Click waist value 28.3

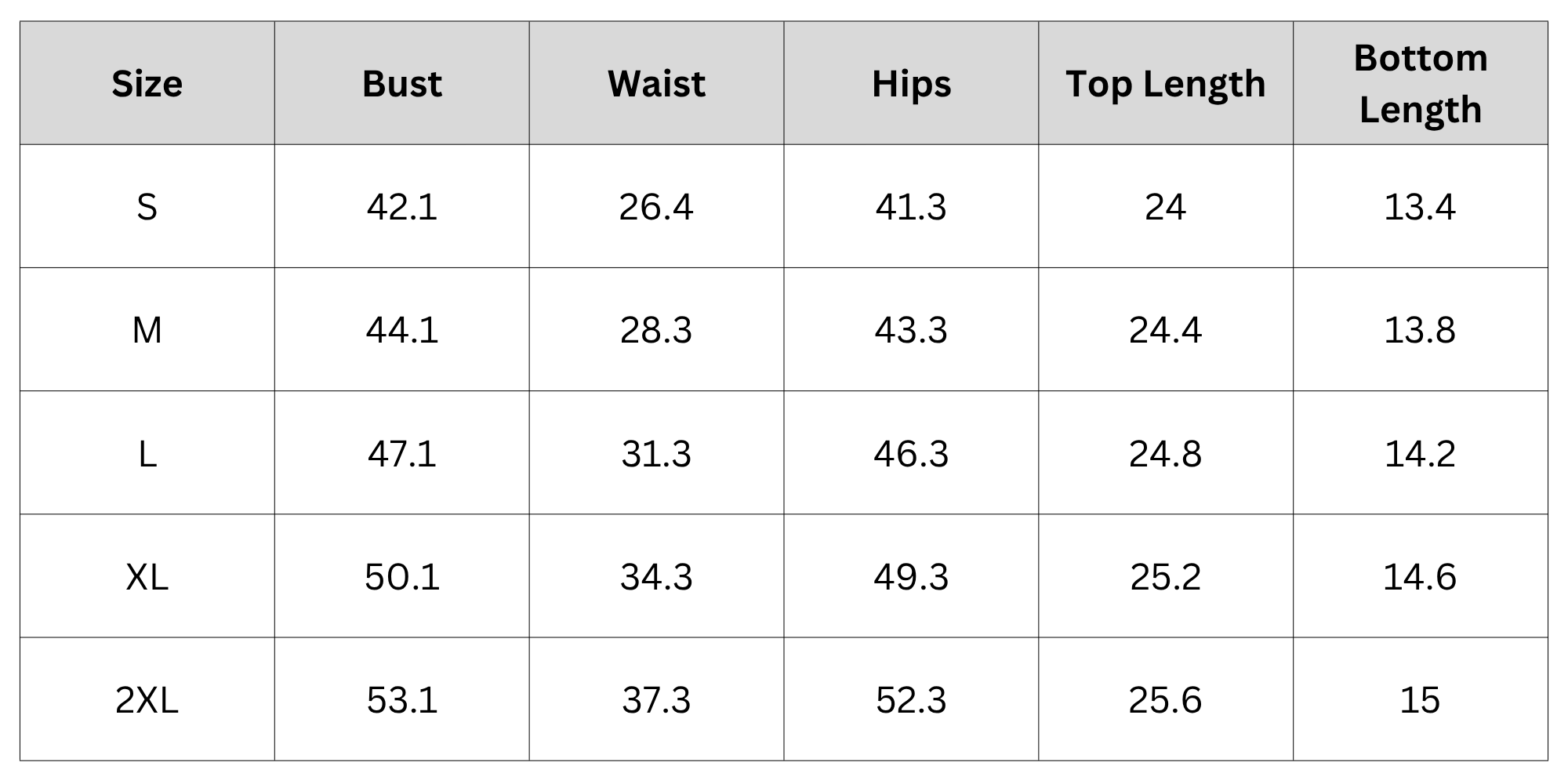(x=657, y=330)
